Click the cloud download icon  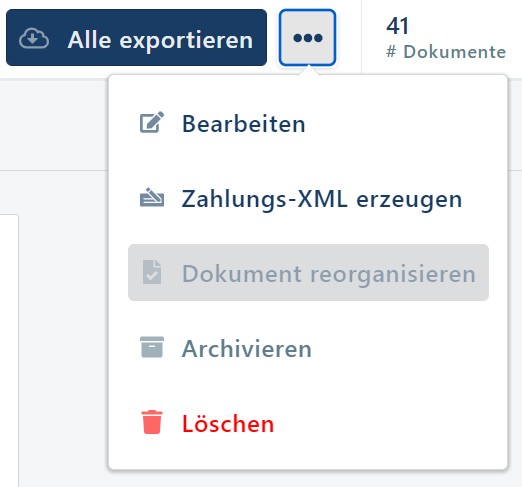coord(34,39)
